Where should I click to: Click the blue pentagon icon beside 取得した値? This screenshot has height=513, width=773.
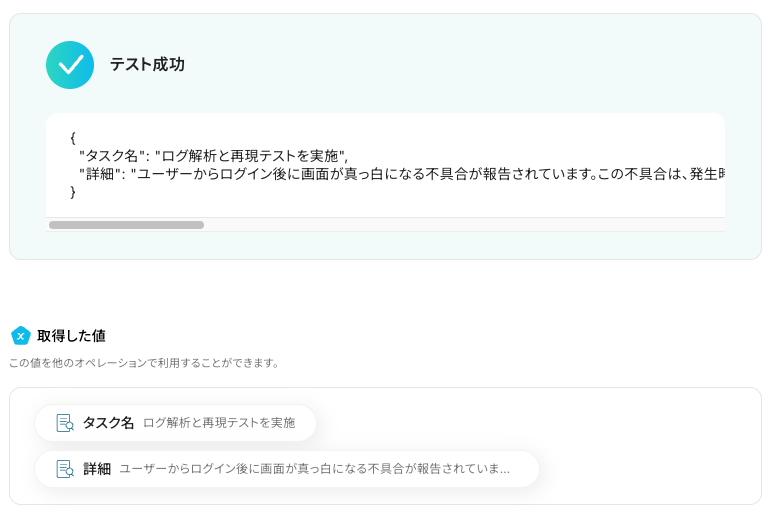20,336
